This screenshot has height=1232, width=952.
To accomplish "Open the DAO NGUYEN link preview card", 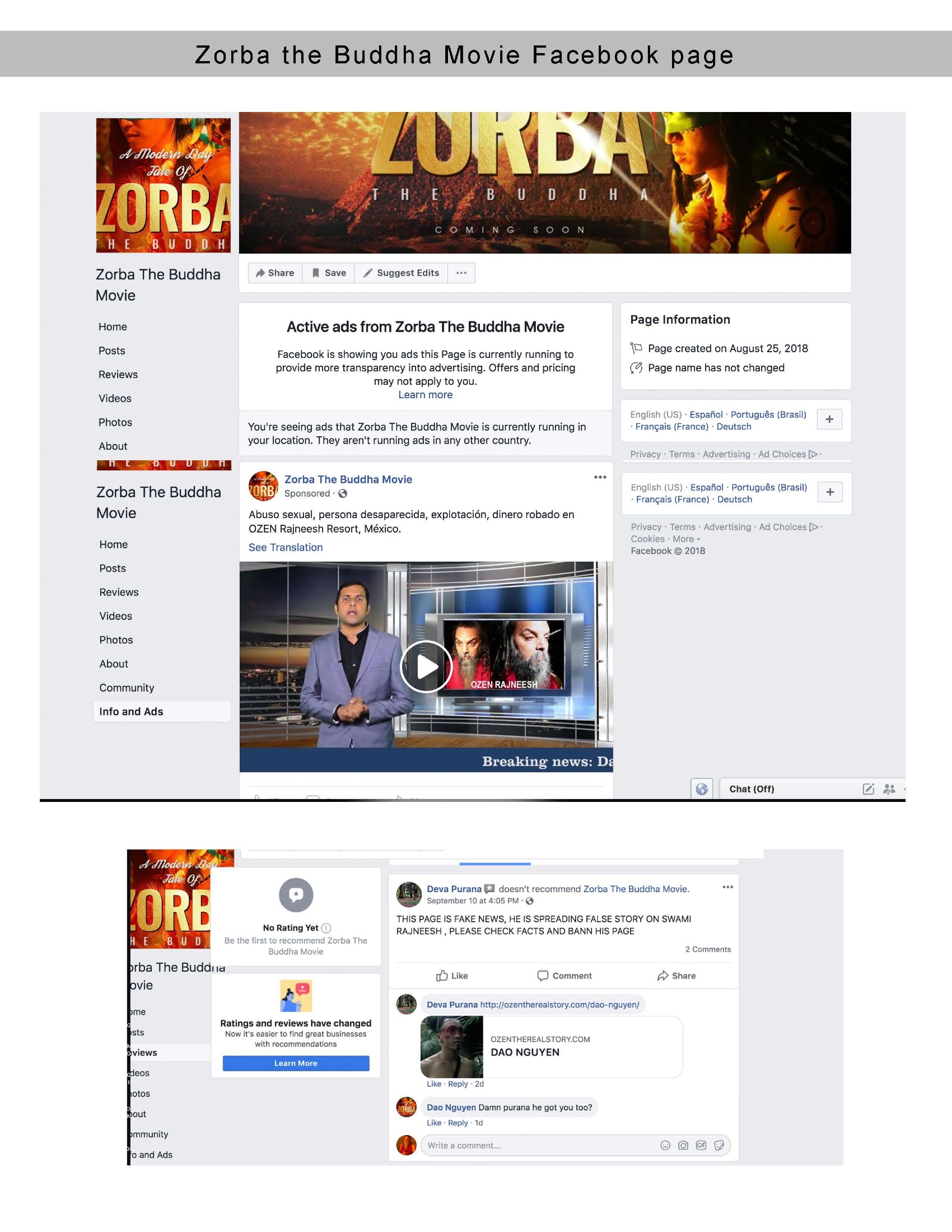I will coord(552,1047).
